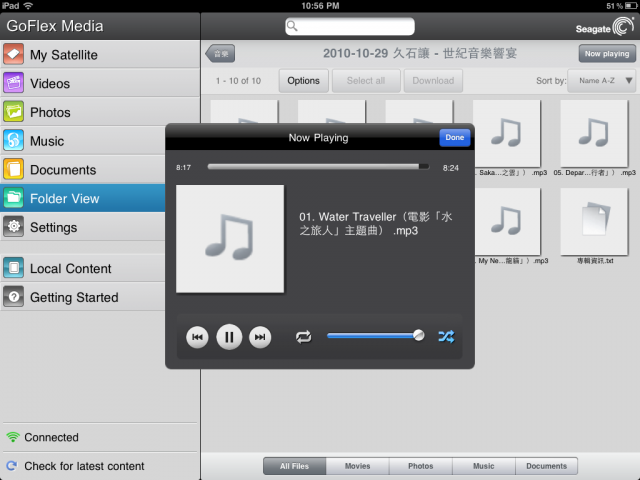
Task: Toggle shuffle mode in the player
Action: pos(446,337)
